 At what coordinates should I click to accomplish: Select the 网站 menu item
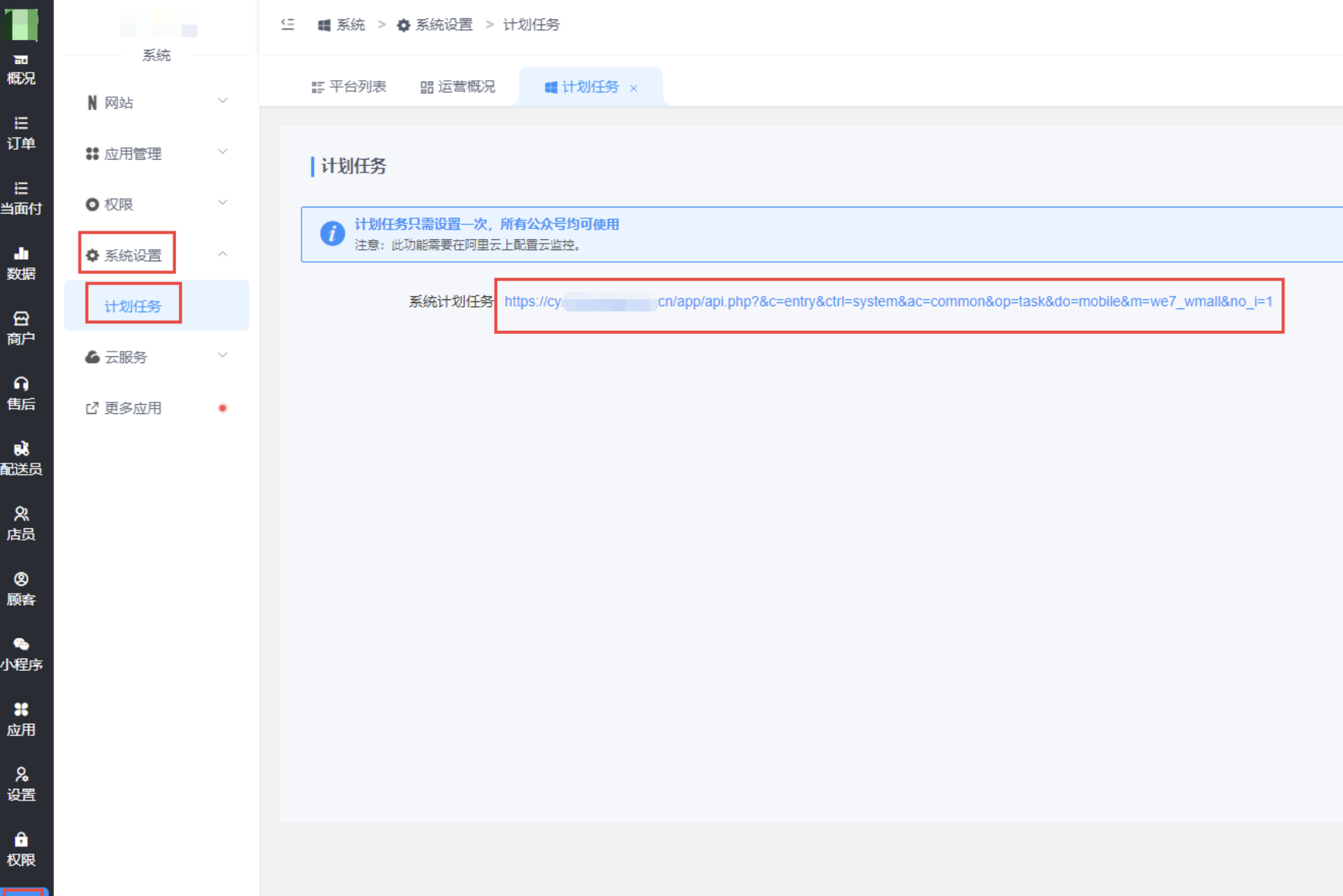157,102
